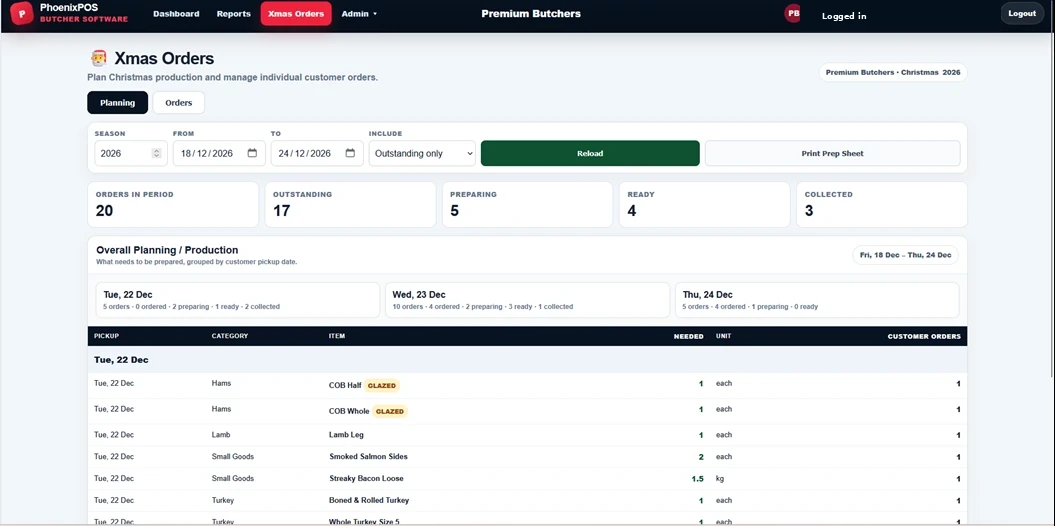Screen dimensions: 1055x526
Task: Click the To date field 24/12/2026
Action: pyautogui.click(x=317, y=153)
